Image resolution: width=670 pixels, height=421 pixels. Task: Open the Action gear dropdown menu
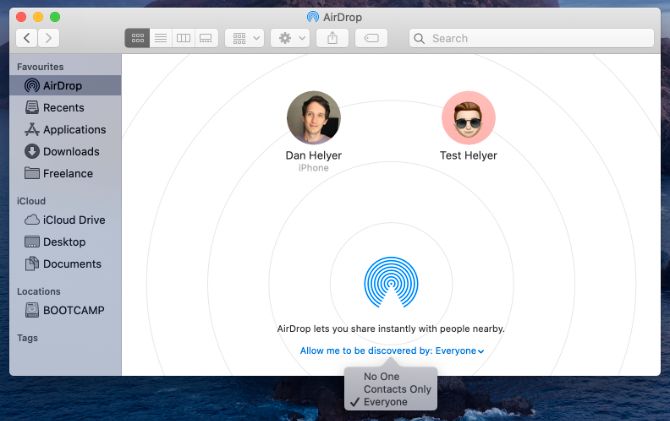pyautogui.click(x=290, y=38)
